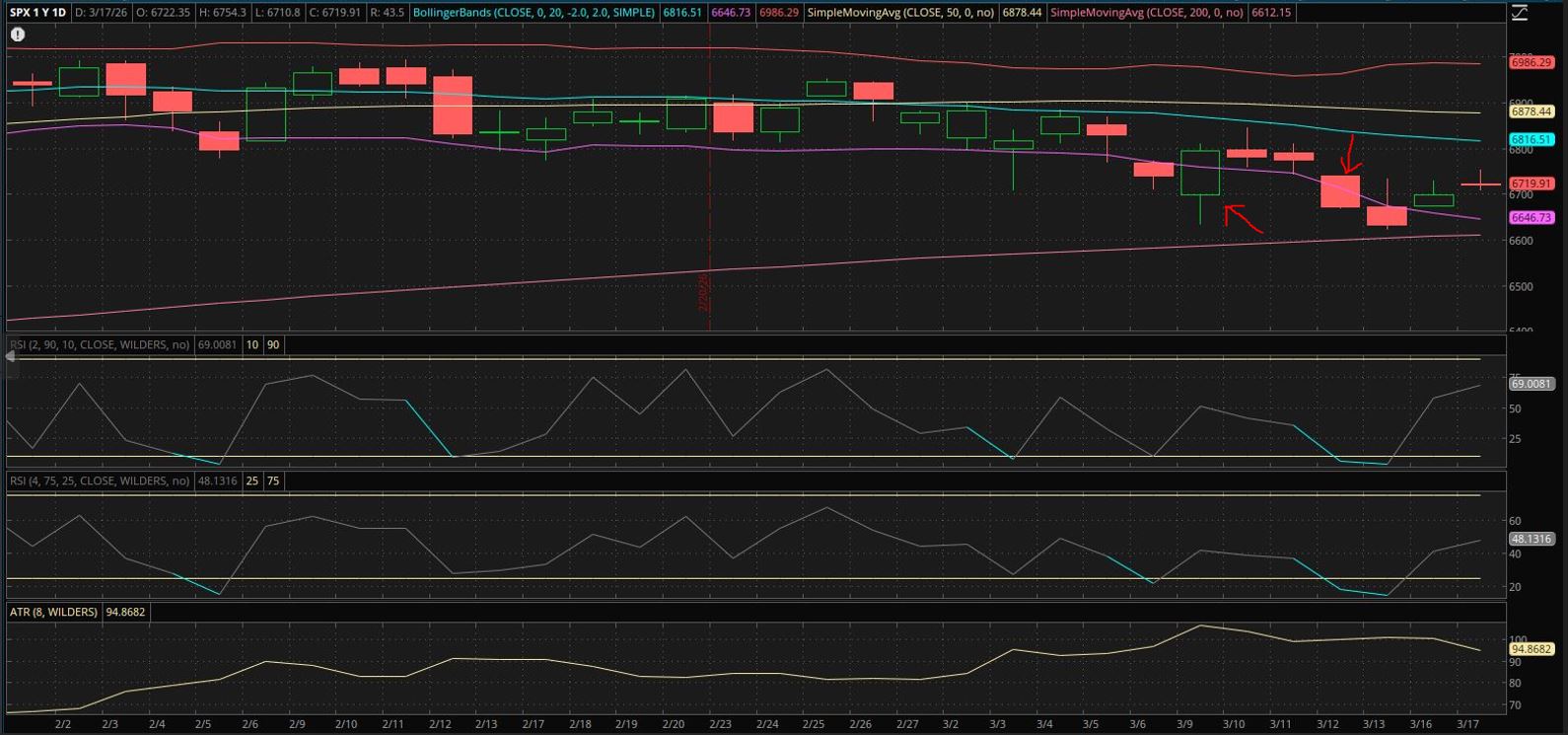Click the 6719.91 last price bubble
The width and height of the screenshot is (1568, 735).
pos(1532,184)
